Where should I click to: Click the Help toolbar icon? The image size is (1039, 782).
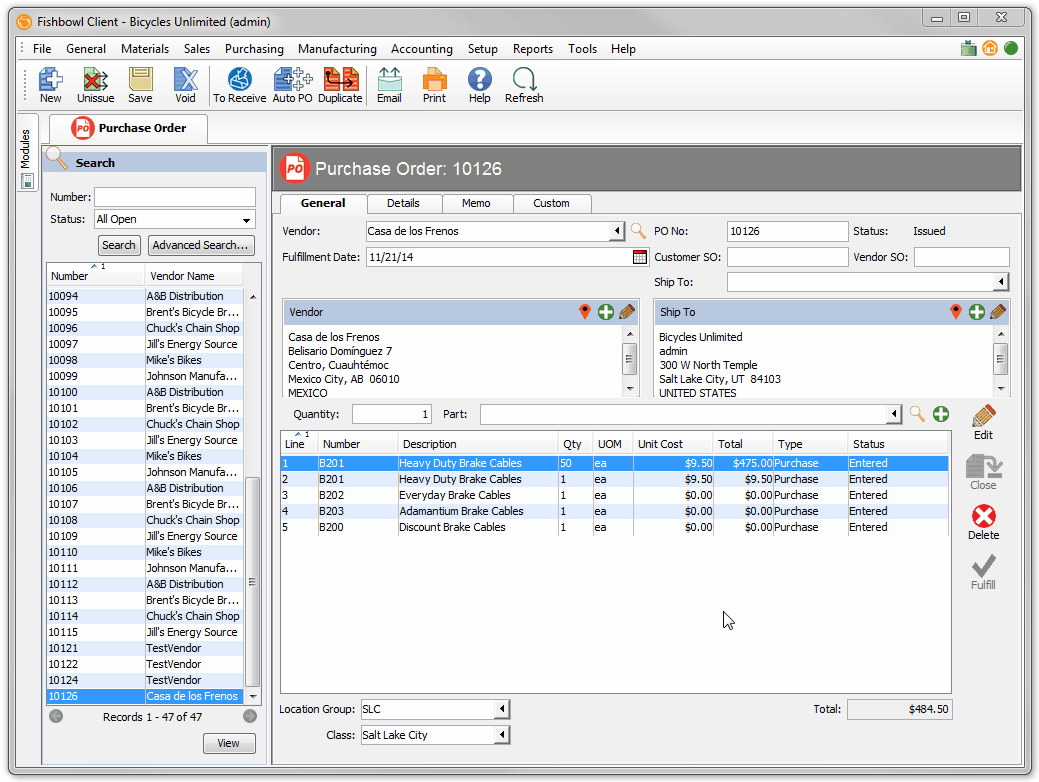coord(480,85)
